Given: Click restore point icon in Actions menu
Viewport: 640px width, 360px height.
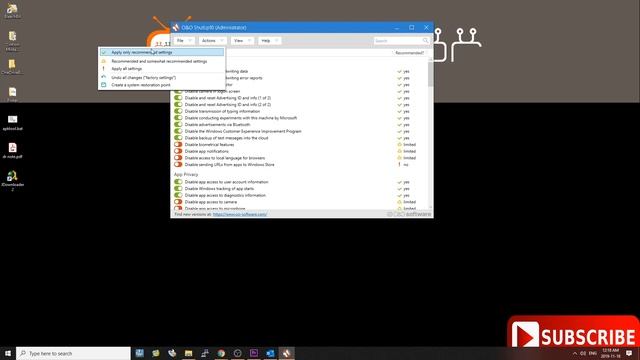Looking at the screenshot, I should 104,85.
